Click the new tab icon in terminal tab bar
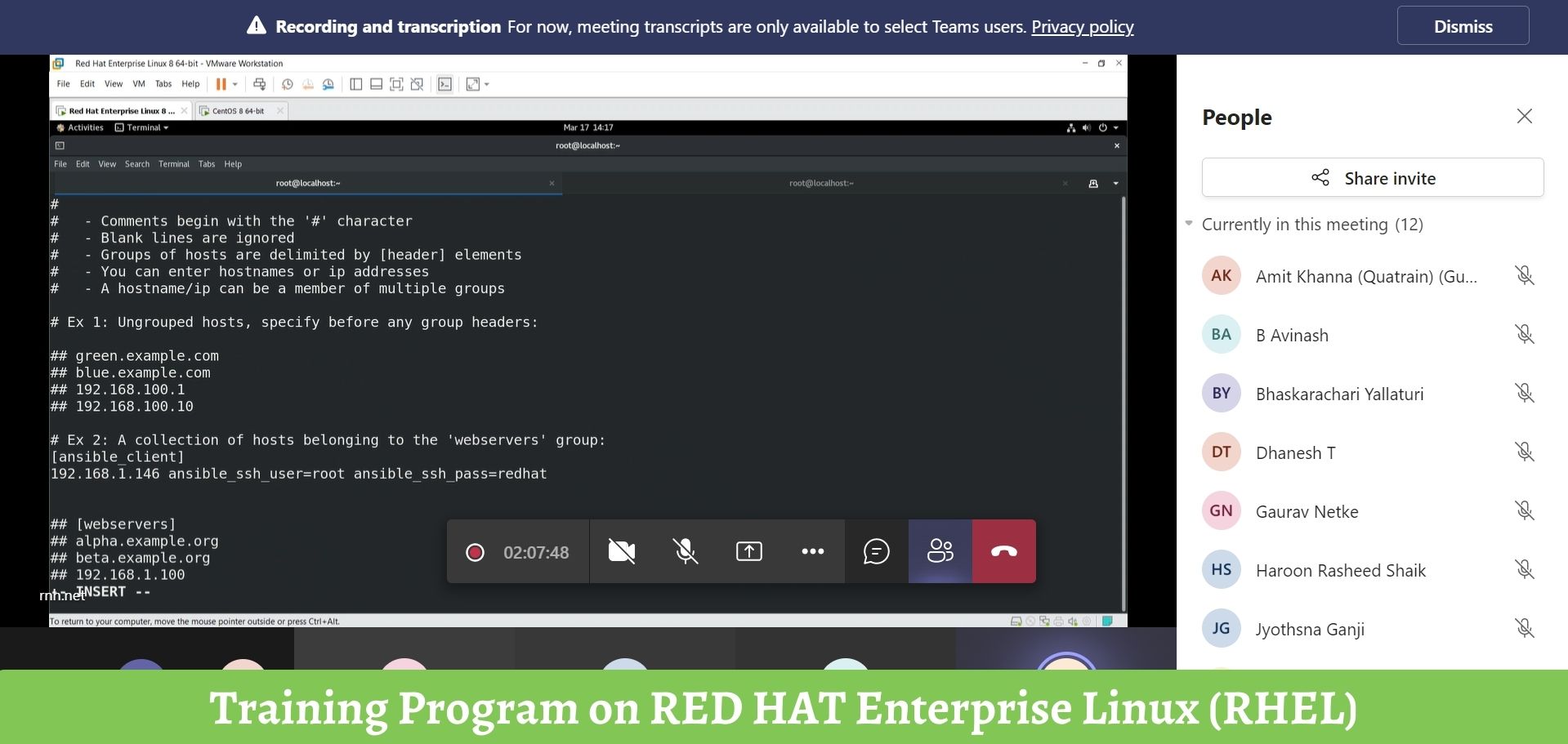This screenshot has width=1568, height=744. coord(1093,184)
